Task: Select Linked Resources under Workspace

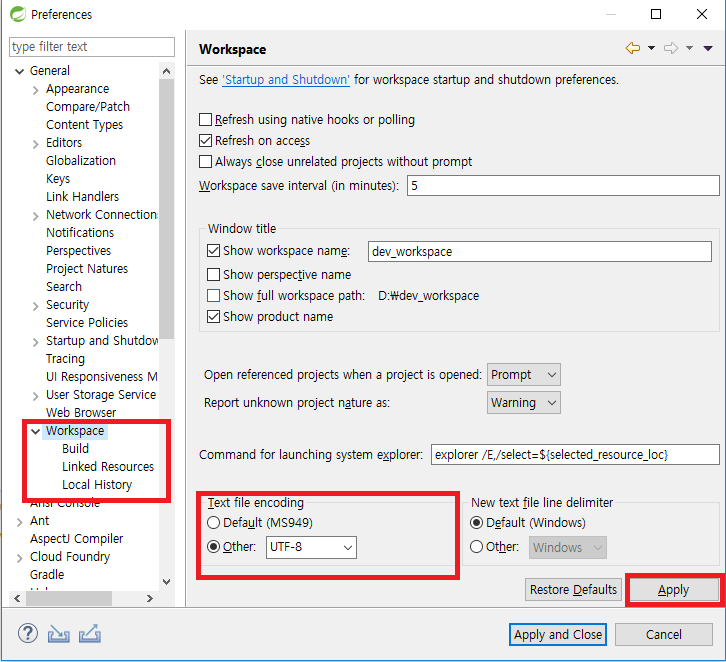Action: coord(108,467)
